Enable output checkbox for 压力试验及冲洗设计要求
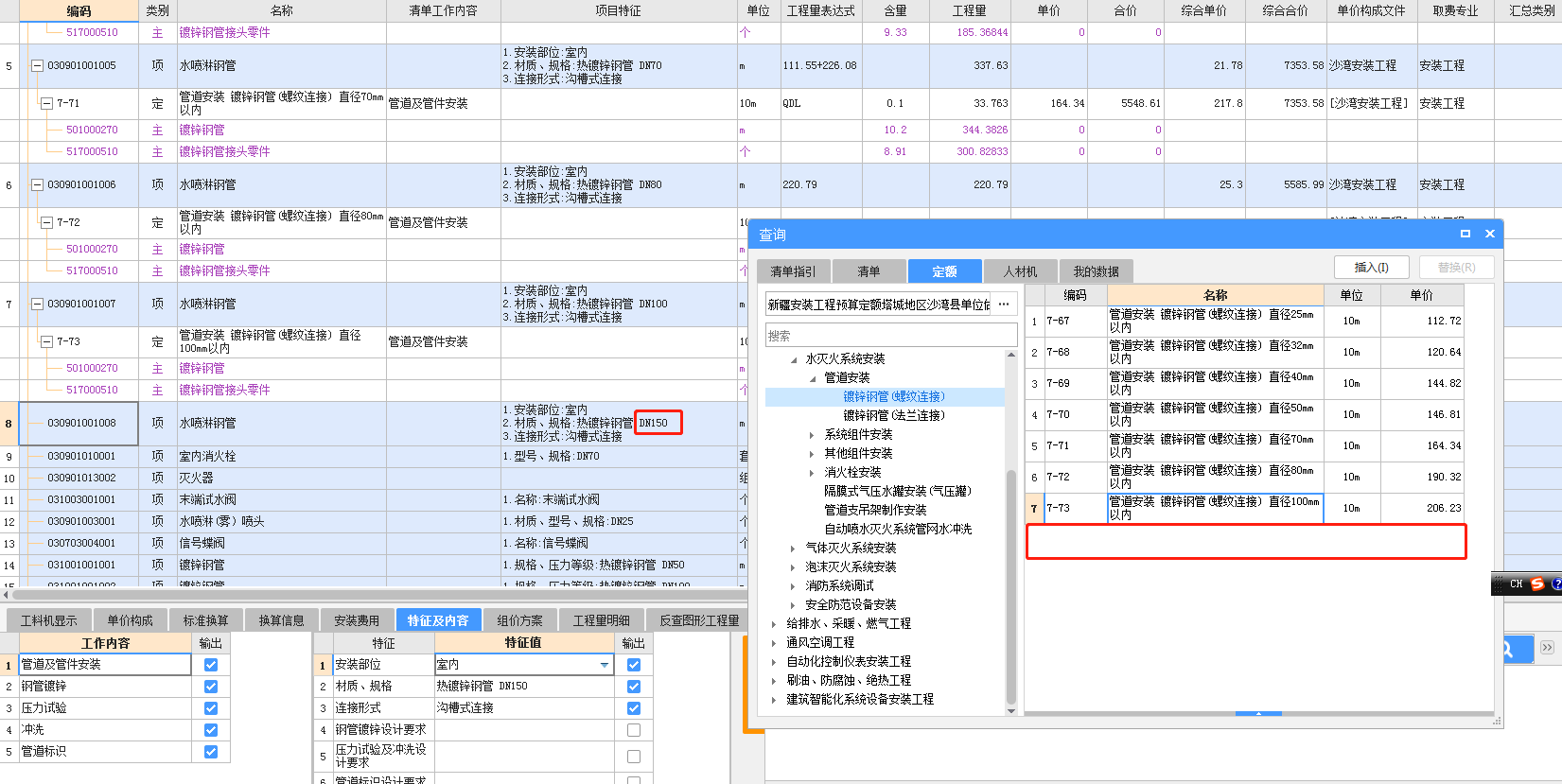 pos(634,757)
